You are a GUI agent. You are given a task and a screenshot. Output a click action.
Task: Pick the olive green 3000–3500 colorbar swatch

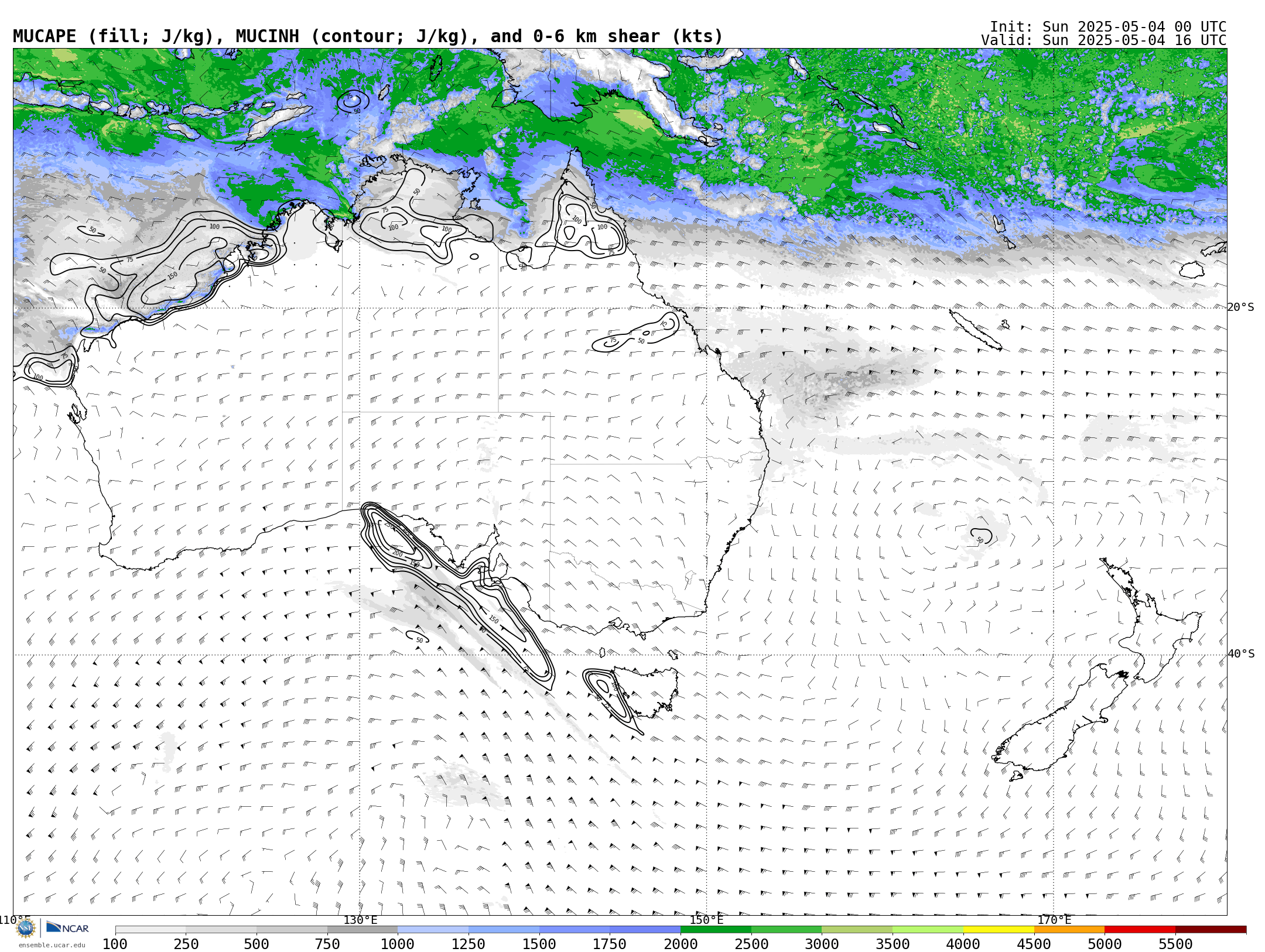coord(857,930)
